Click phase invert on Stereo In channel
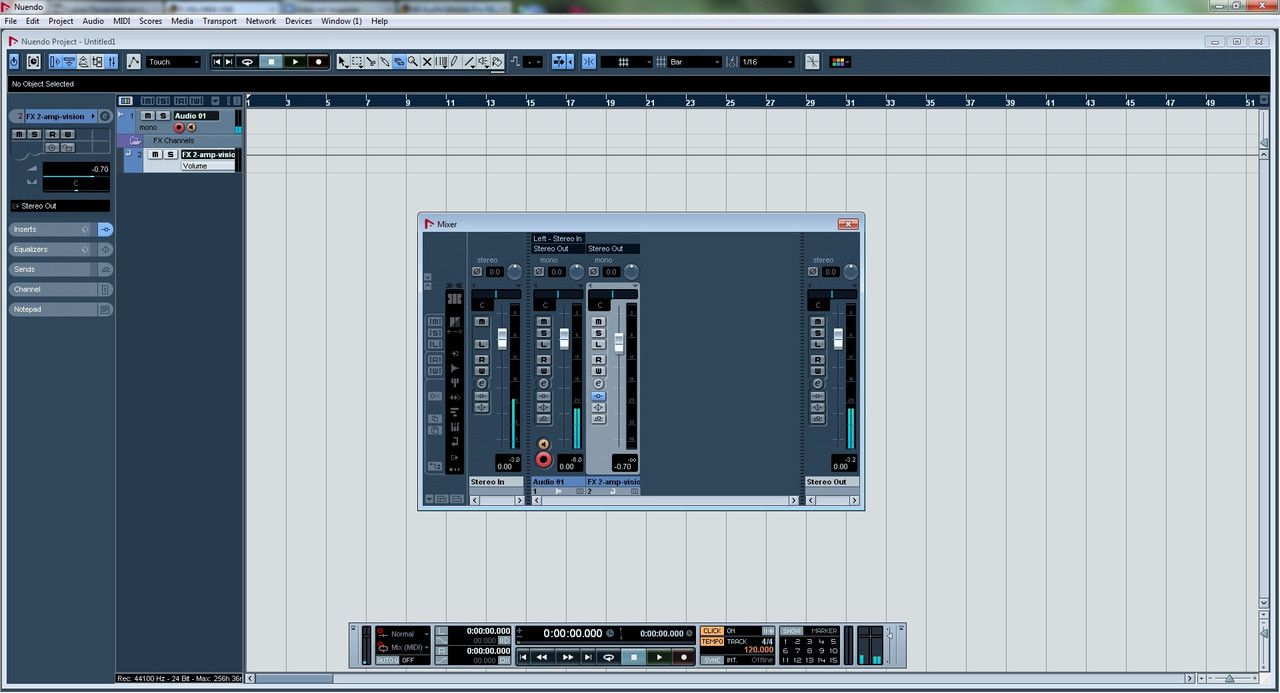1280x693 pixels. point(477,271)
